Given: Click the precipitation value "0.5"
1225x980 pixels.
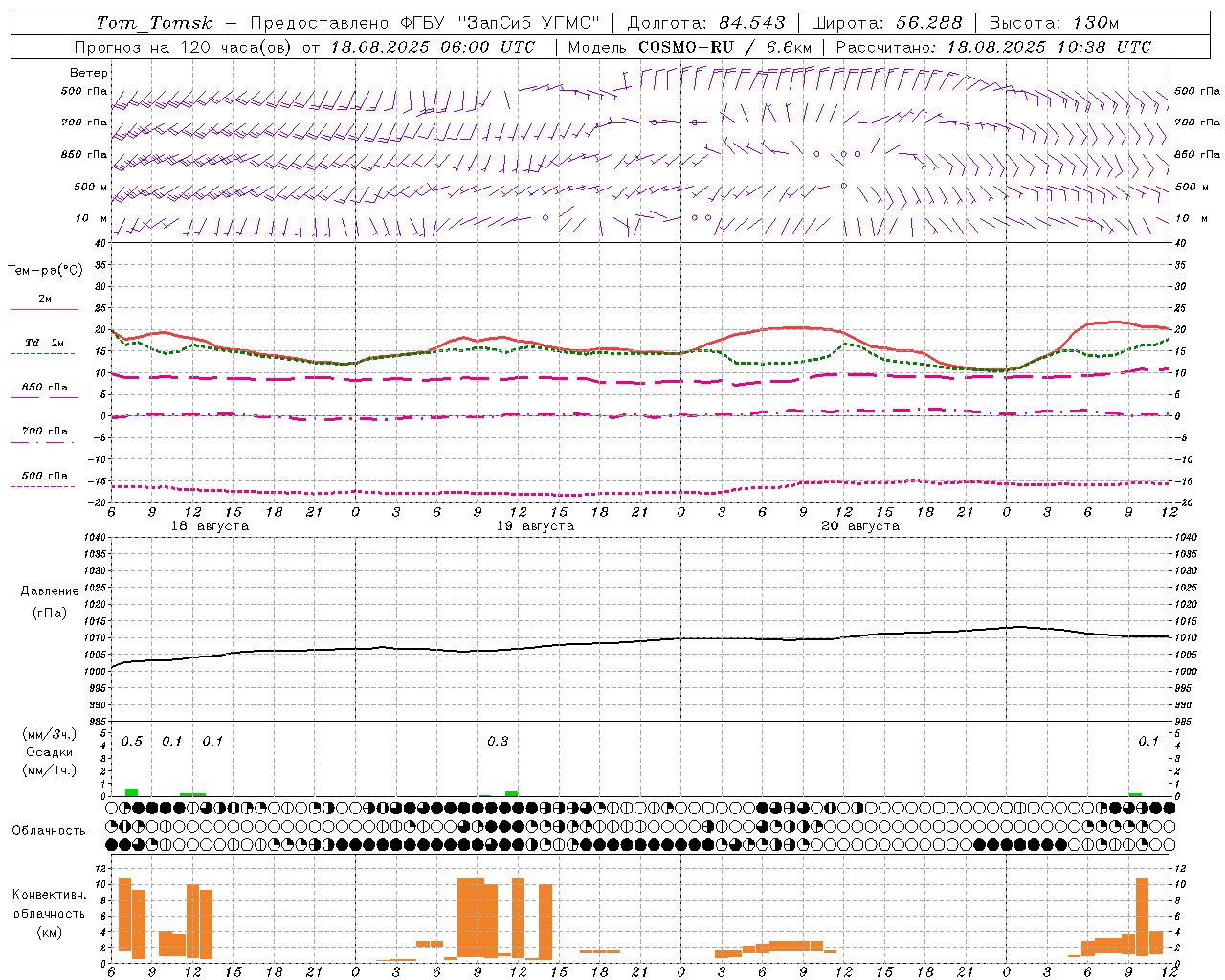Looking at the screenshot, I should pos(132,742).
